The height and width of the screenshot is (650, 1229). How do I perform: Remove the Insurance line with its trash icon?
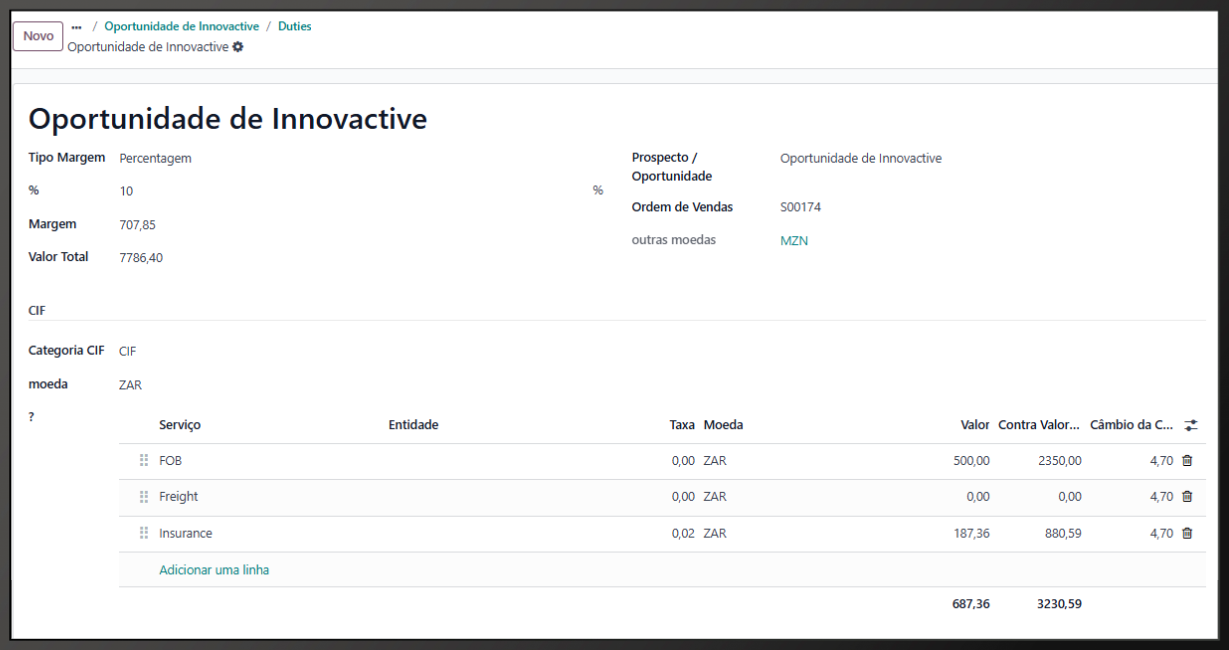pyautogui.click(x=1187, y=534)
